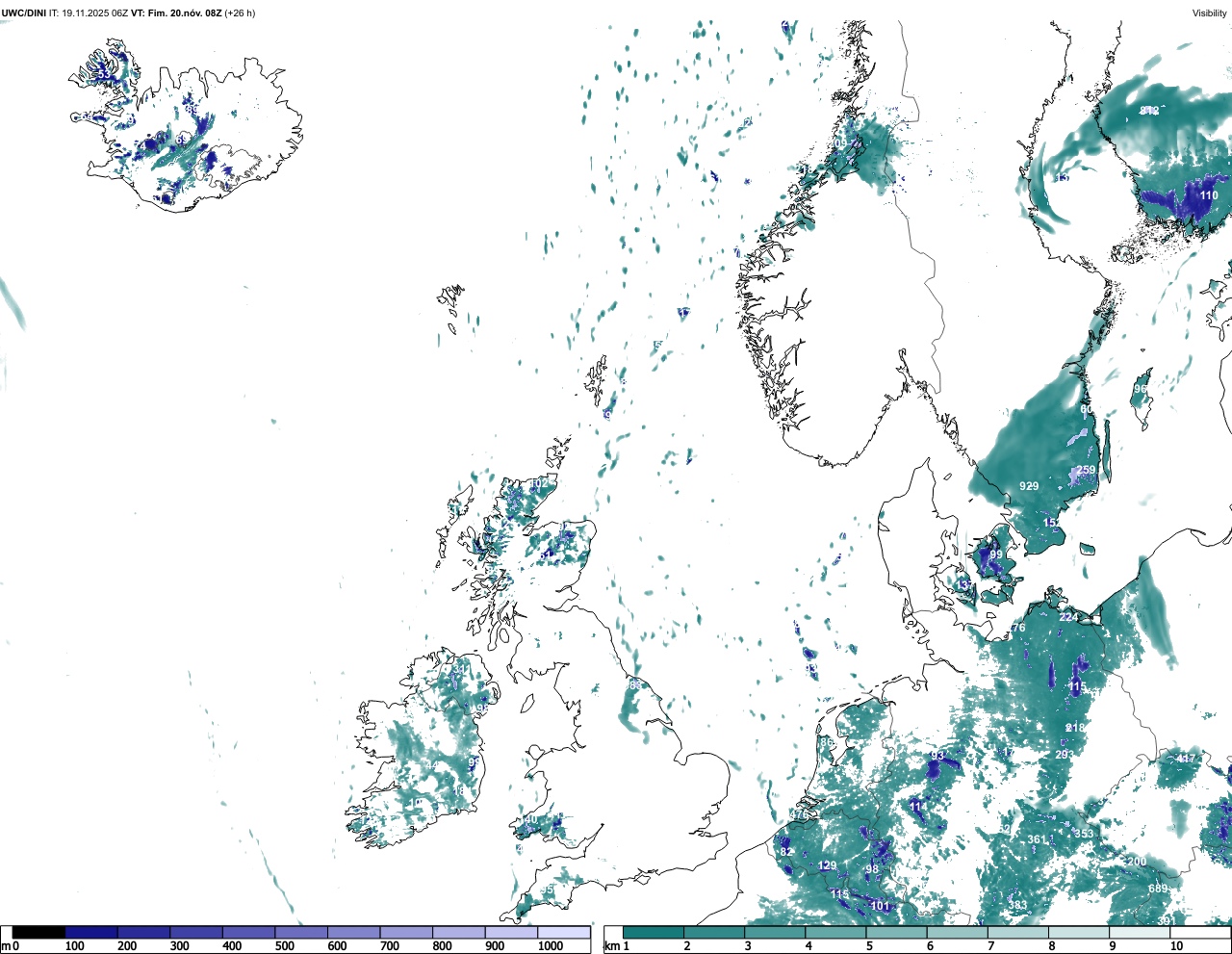1232x954 pixels.
Task: Select the '689' value near the bottom right
Action: point(1158,889)
